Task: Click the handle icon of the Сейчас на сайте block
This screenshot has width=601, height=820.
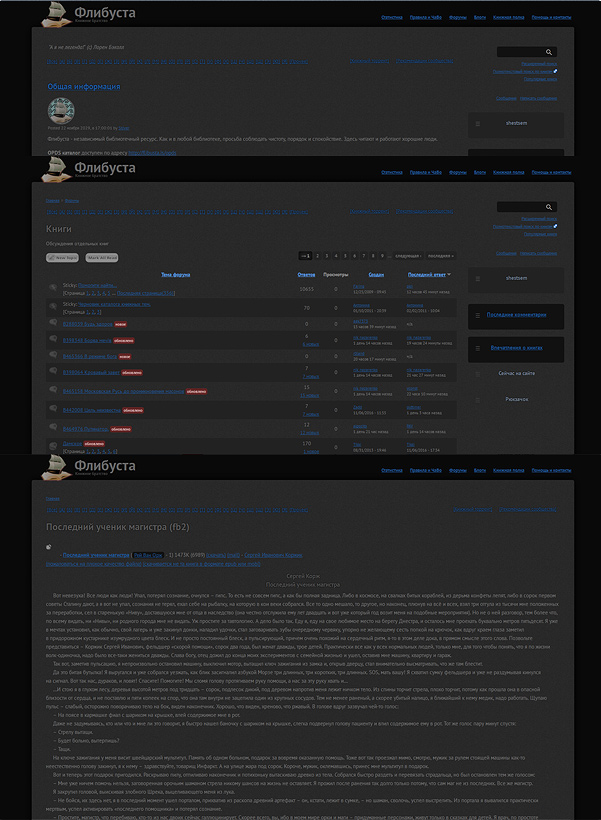Action: pyautogui.click(x=478, y=374)
